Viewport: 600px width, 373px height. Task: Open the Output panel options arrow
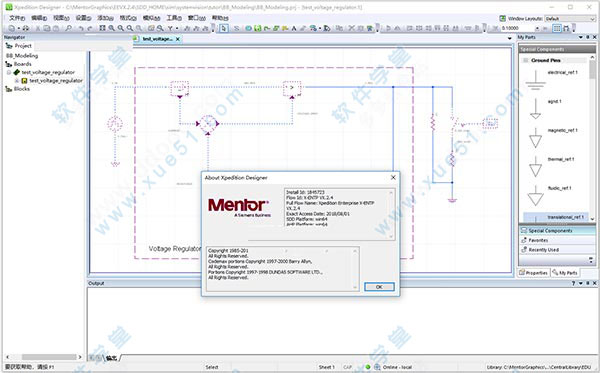581,283
